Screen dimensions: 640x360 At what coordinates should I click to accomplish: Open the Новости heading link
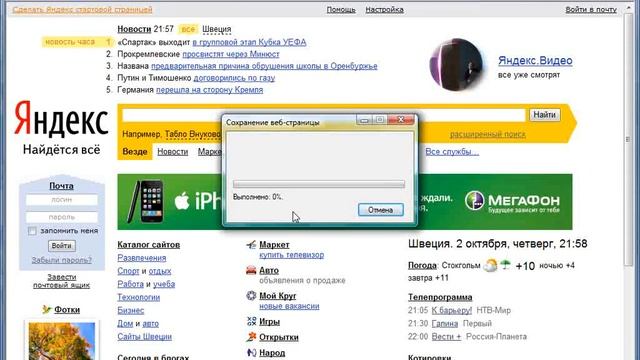point(134,29)
